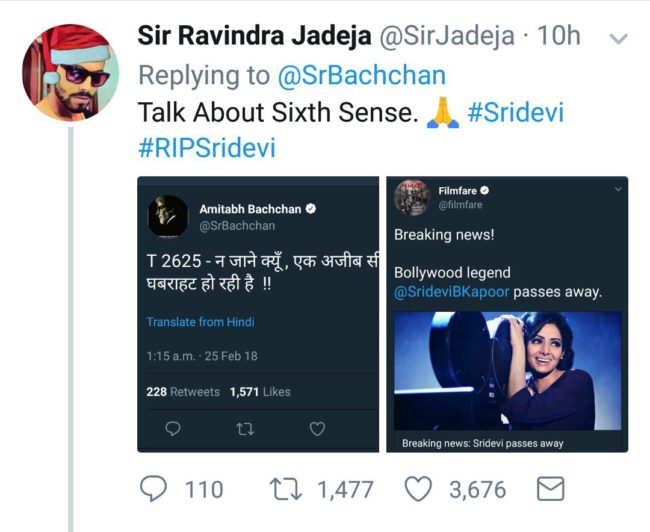
Task: Retweet the post with 1,477 retweets
Action: pos(285,490)
